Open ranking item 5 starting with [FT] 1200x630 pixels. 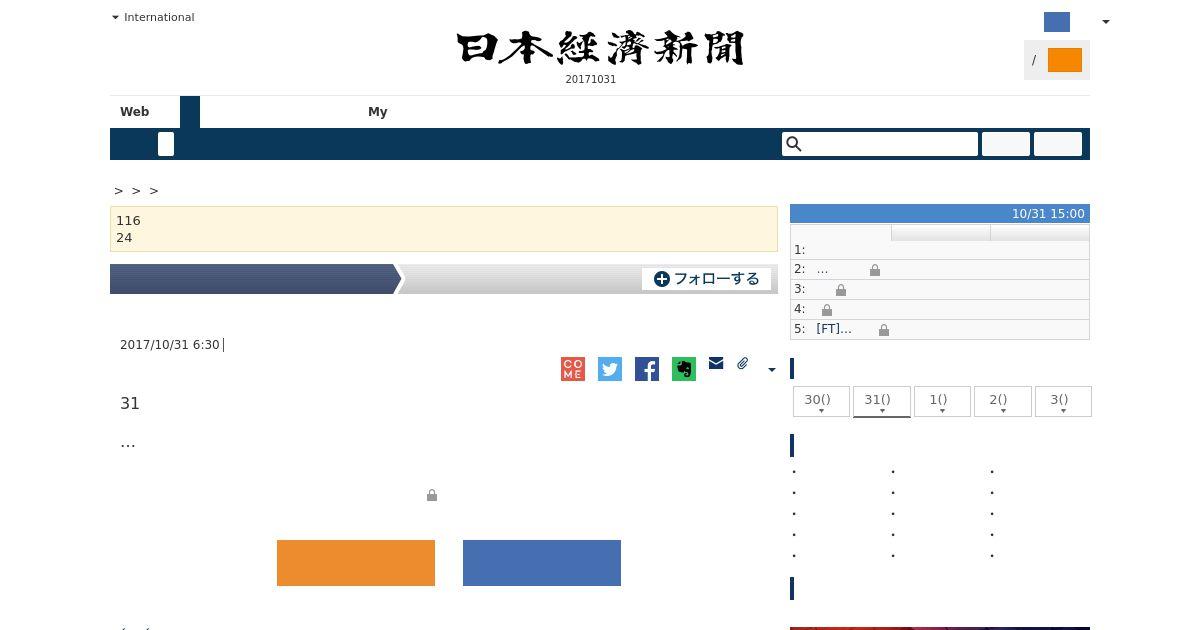[834, 329]
